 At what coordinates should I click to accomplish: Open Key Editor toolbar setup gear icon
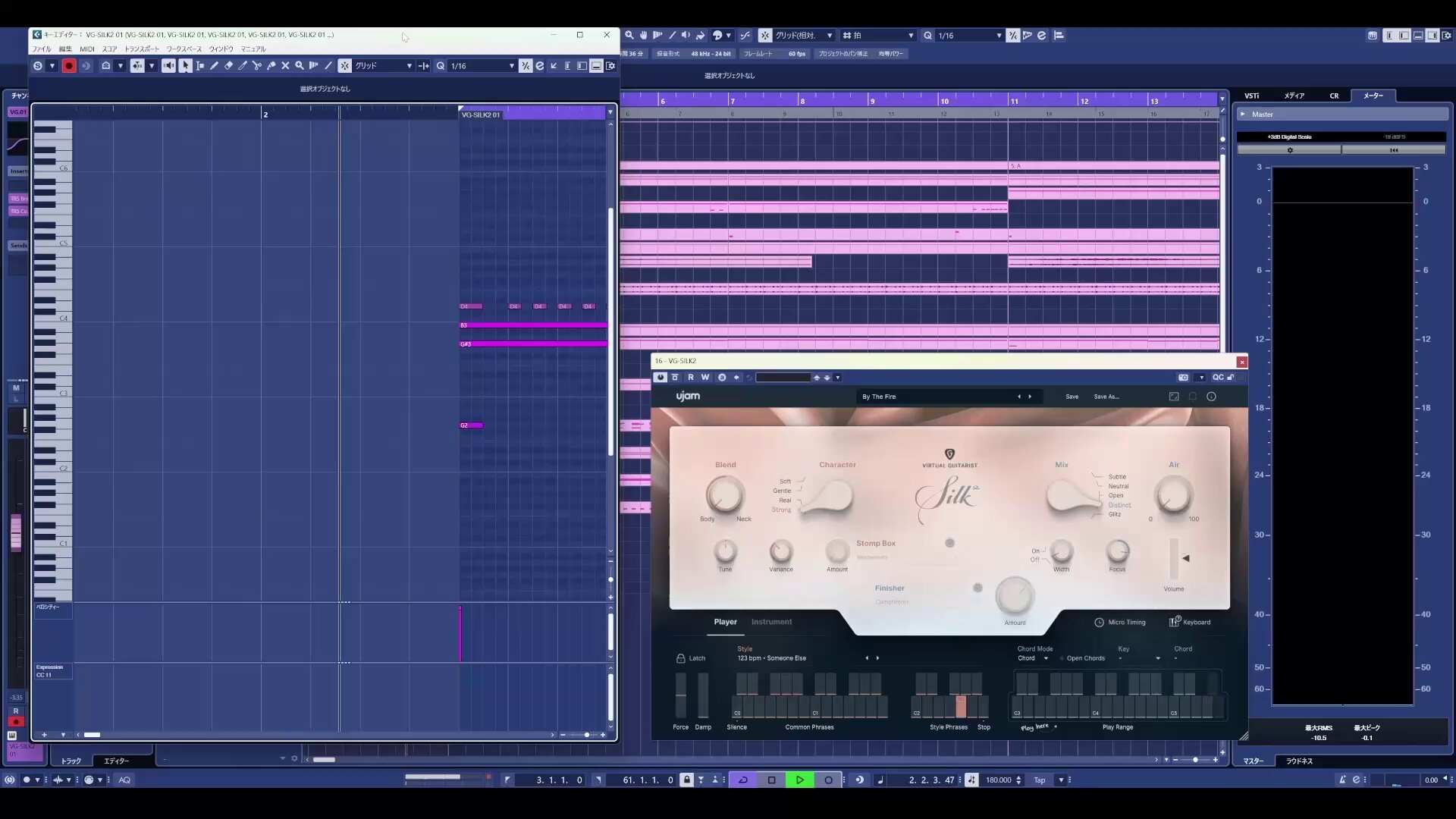[611, 66]
